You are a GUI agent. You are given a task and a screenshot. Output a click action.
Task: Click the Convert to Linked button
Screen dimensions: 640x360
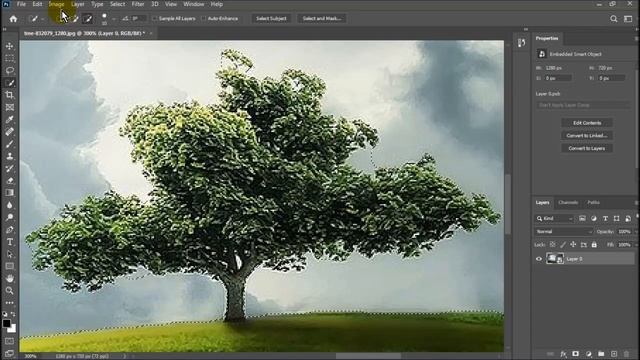pos(587,136)
